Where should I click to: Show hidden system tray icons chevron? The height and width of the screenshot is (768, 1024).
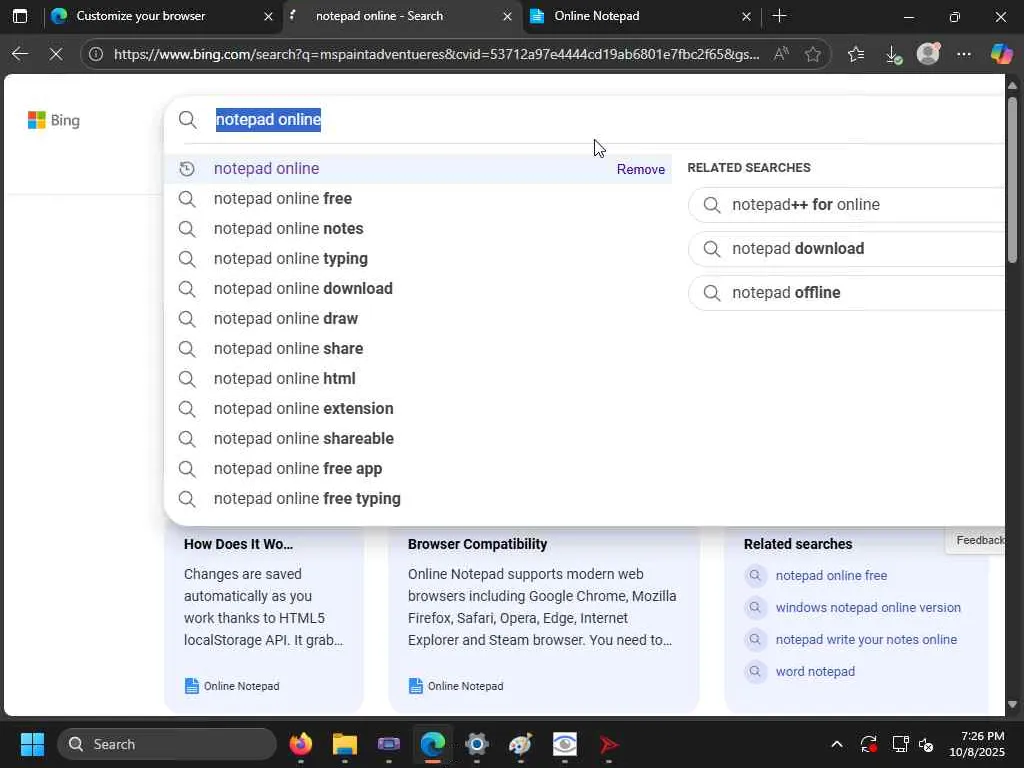click(837, 744)
